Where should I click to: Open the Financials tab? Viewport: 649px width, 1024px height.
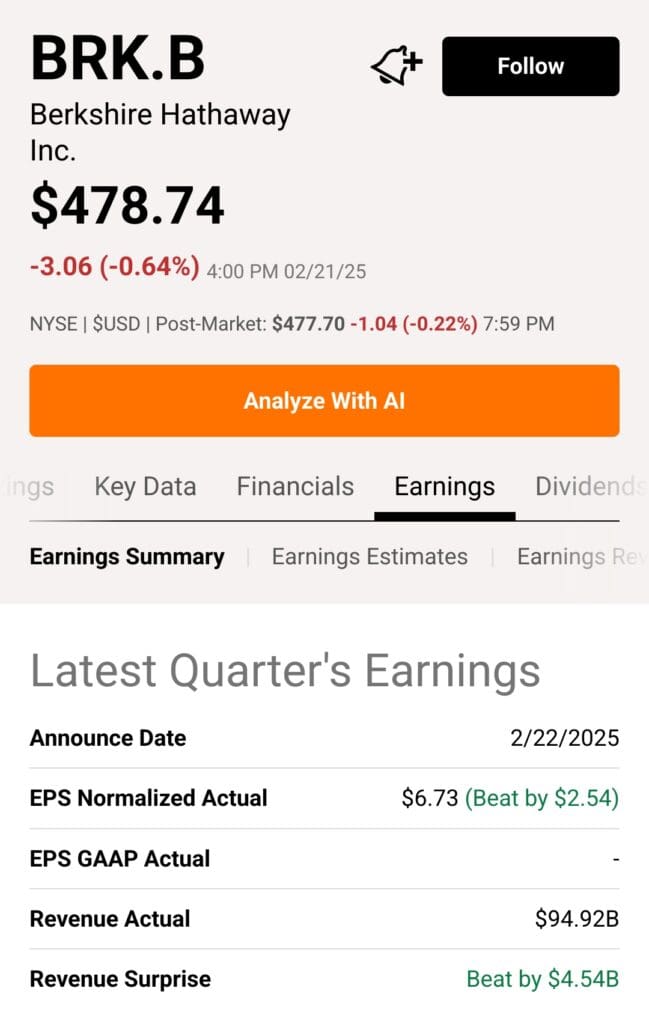(x=295, y=487)
